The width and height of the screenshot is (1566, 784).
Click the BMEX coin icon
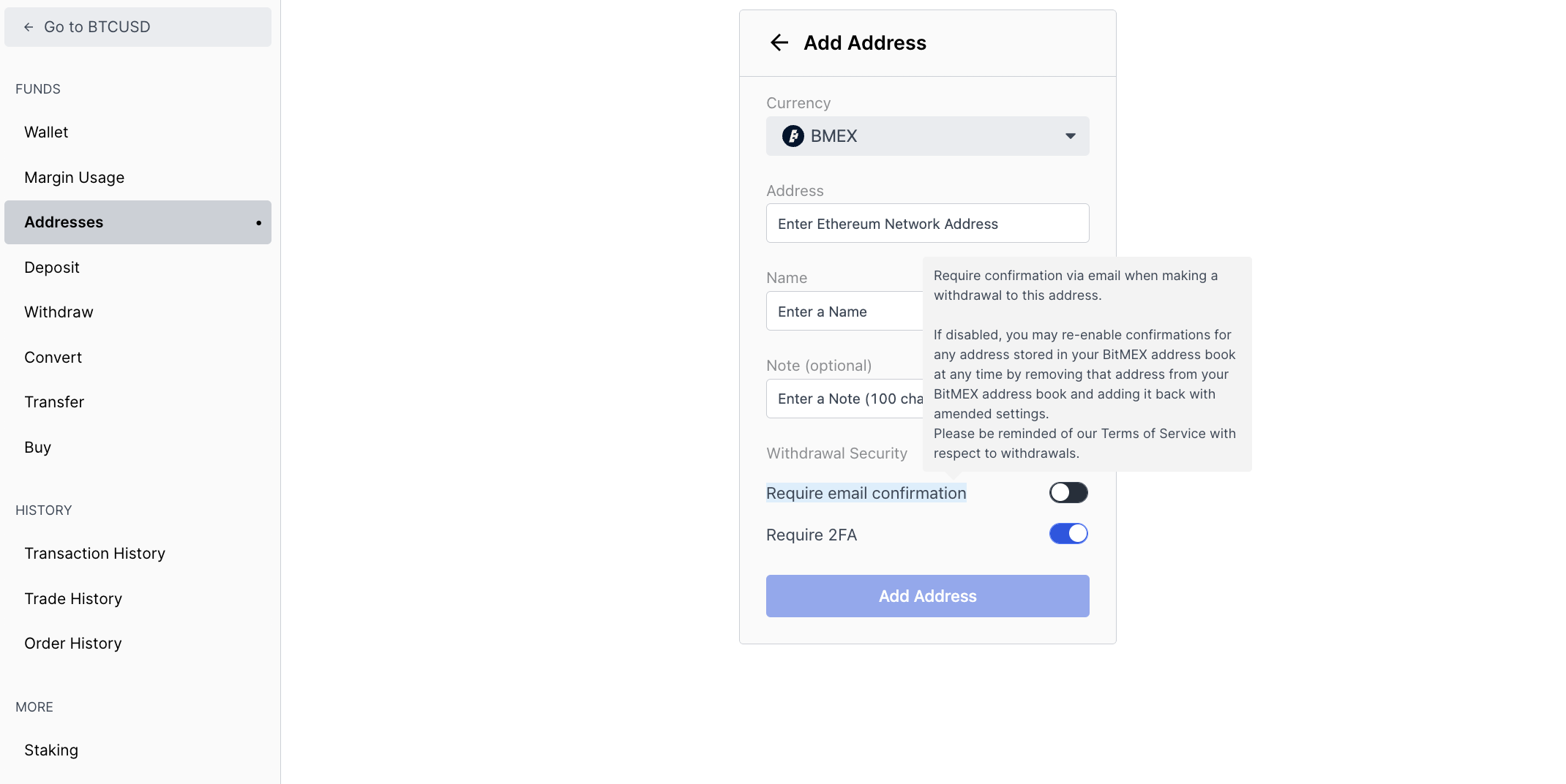coord(793,136)
